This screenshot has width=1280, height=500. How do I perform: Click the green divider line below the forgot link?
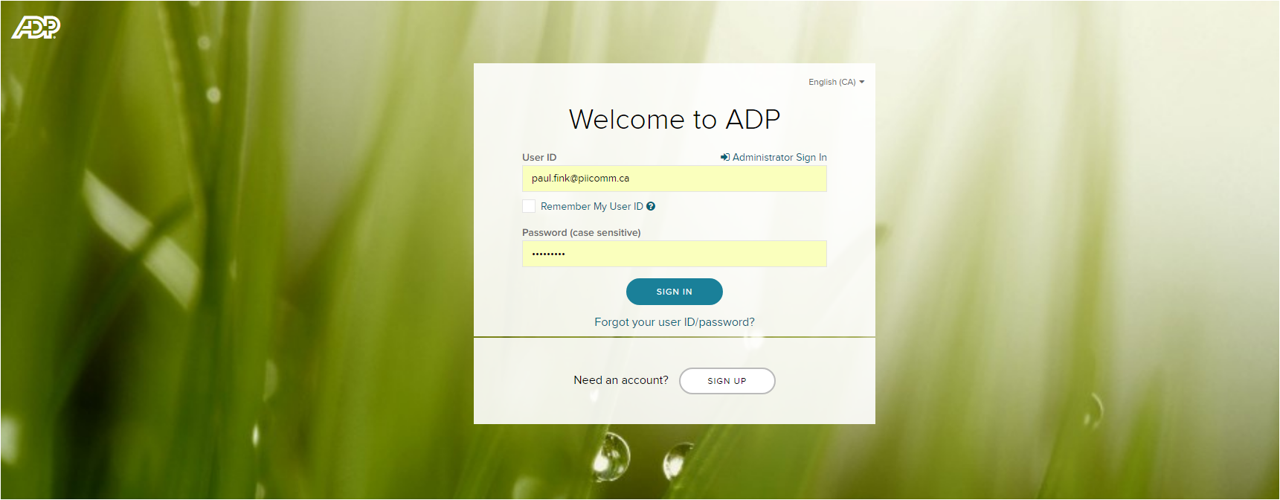tap(674, 337)
